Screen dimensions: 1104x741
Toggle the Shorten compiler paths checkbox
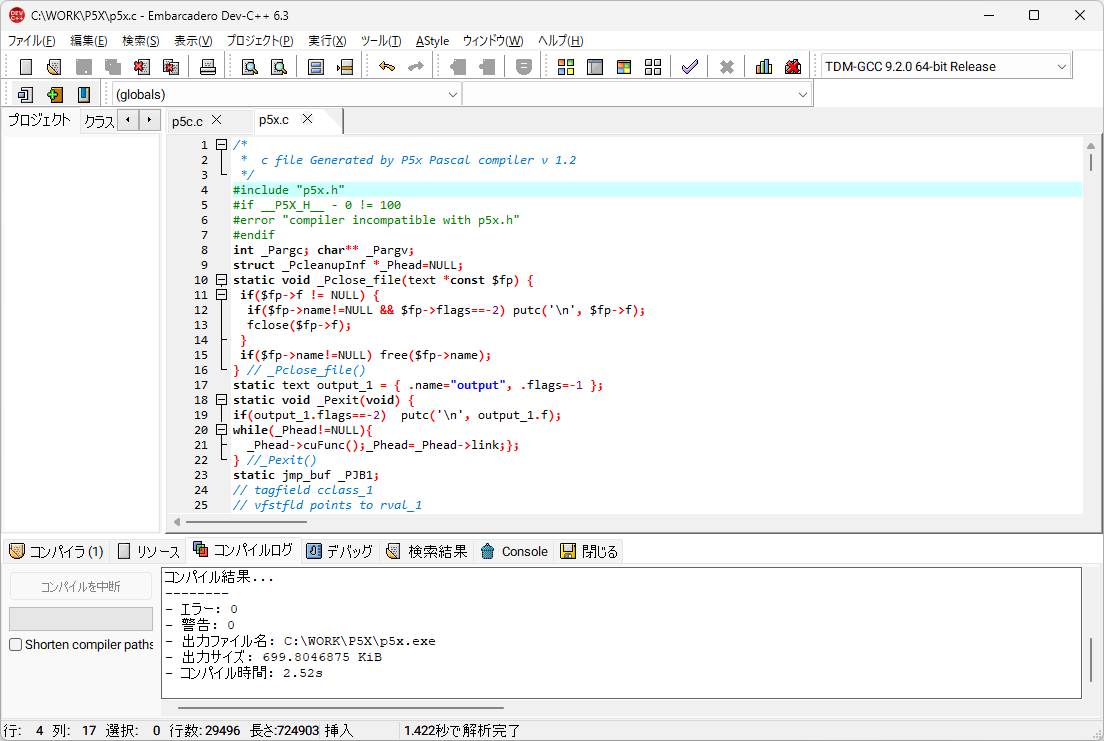15,645
